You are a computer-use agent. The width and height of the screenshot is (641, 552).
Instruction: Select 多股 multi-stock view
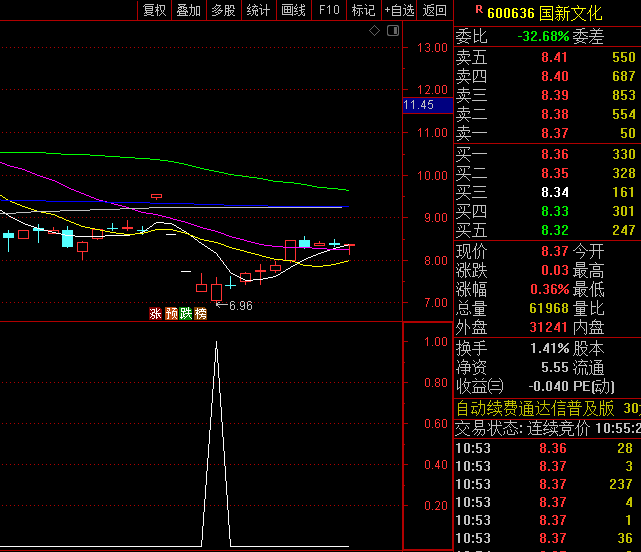(x=223, y=10)
